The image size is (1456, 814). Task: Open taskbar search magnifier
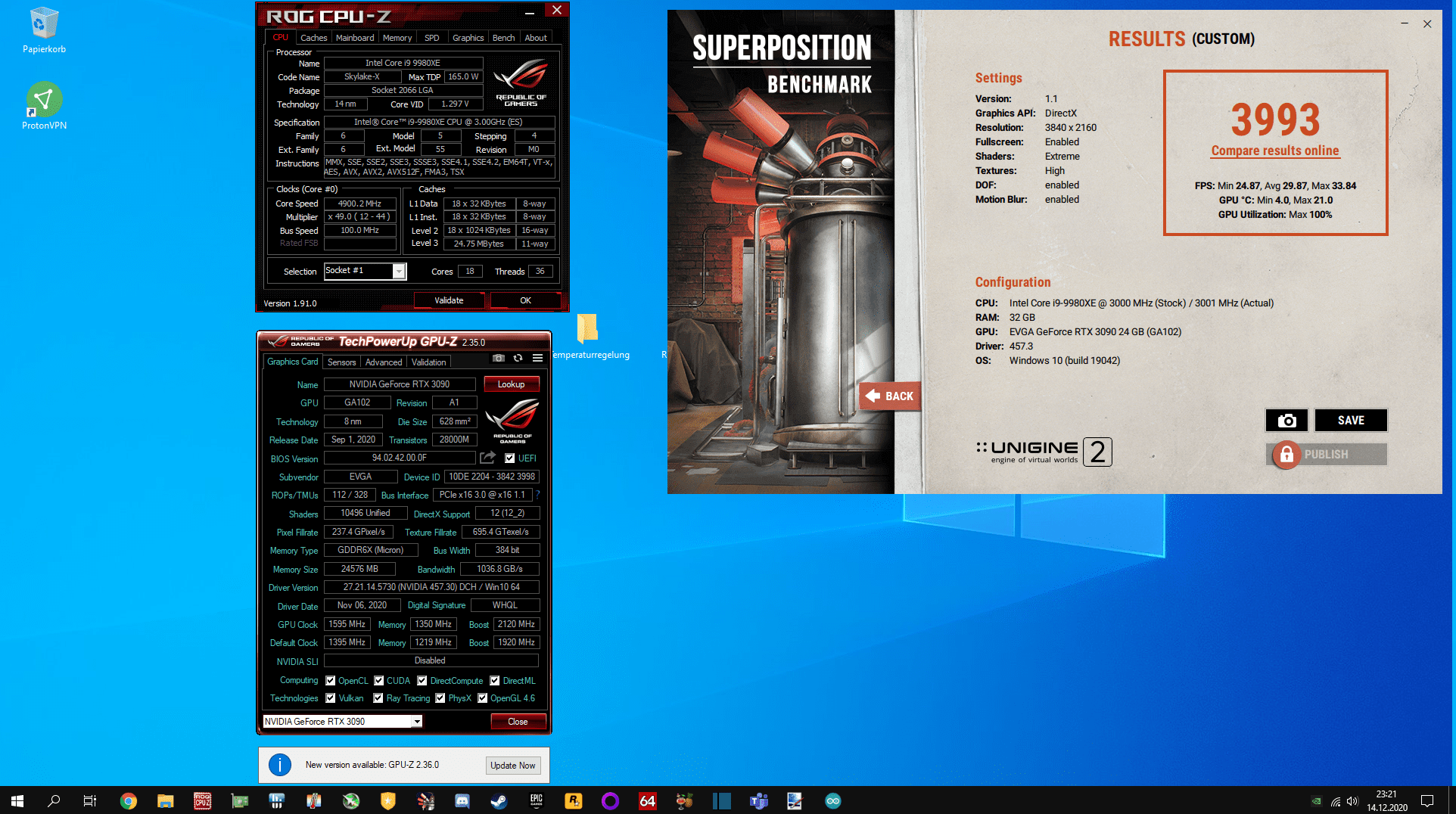tap(54, 800)
